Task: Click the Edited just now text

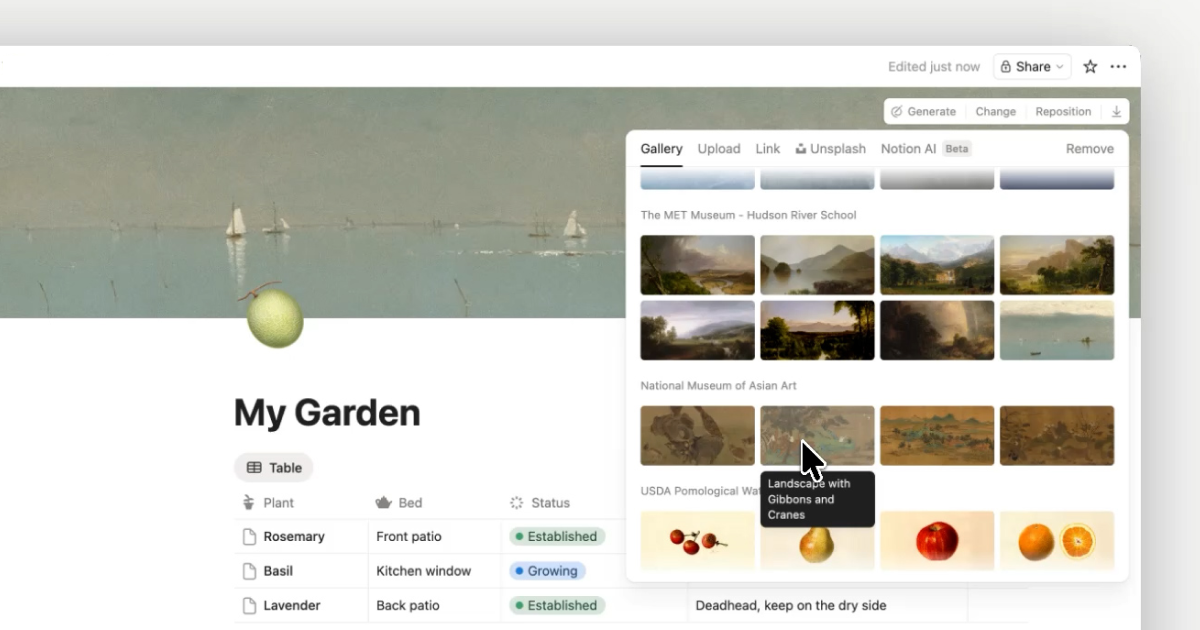Action: [x=934, y=67]
